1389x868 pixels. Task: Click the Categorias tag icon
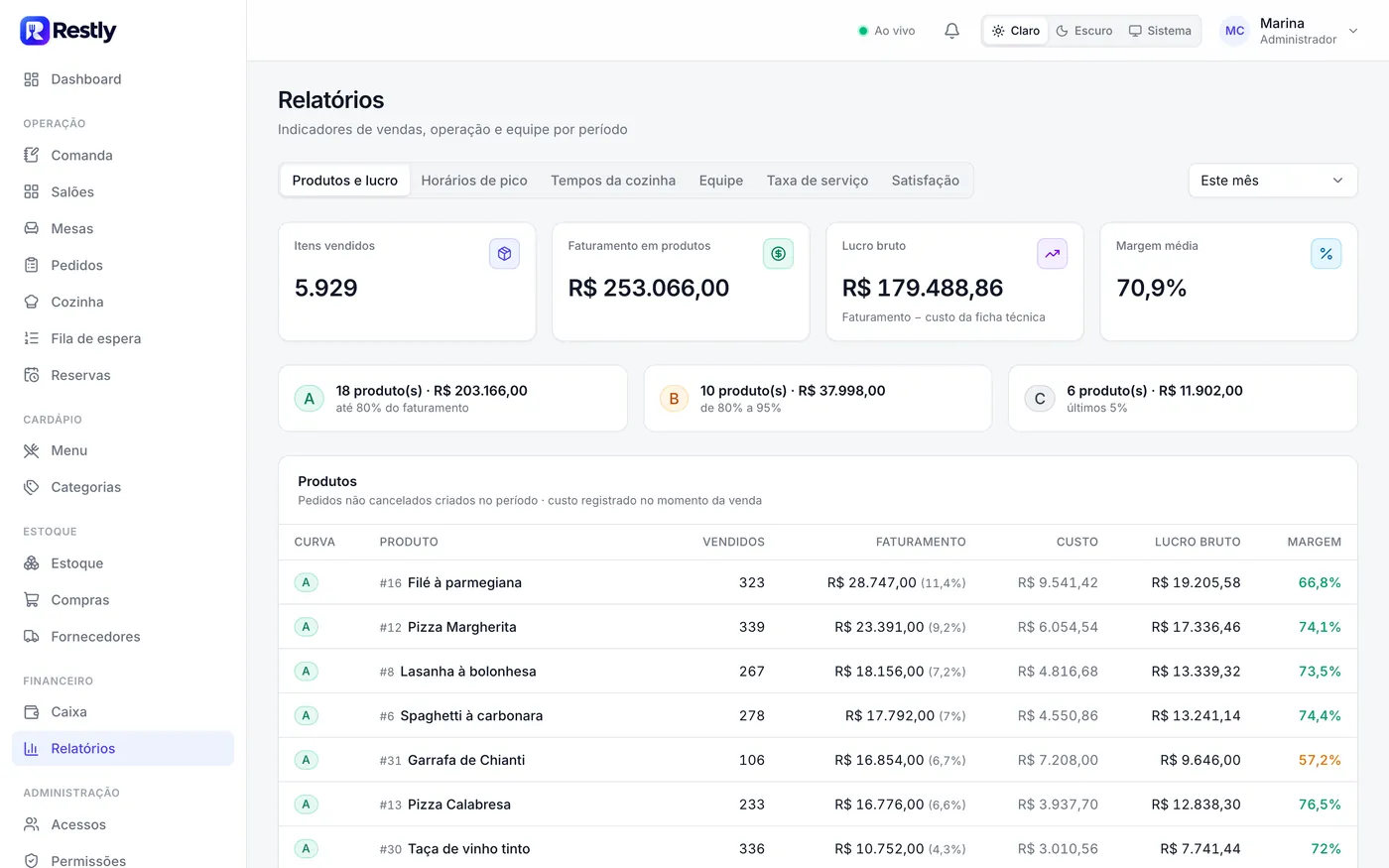(32, 488)
